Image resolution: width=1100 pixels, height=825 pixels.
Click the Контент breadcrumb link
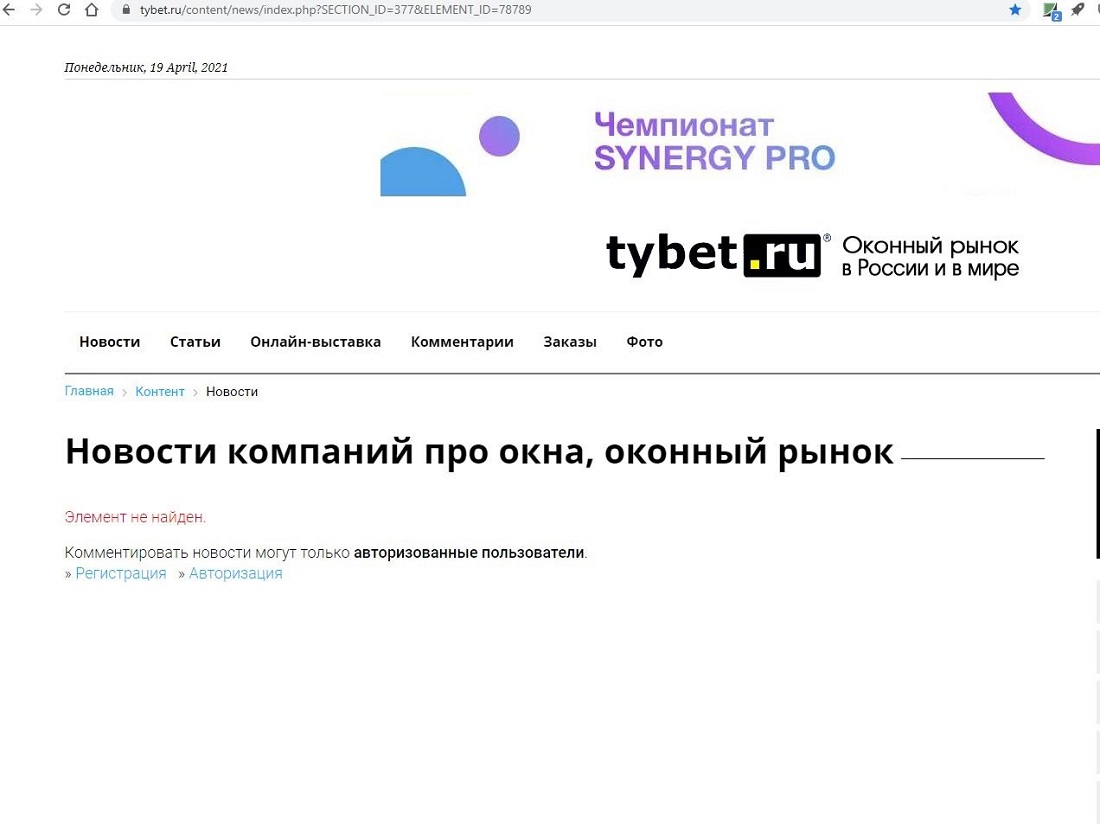(x=160, y=391)
